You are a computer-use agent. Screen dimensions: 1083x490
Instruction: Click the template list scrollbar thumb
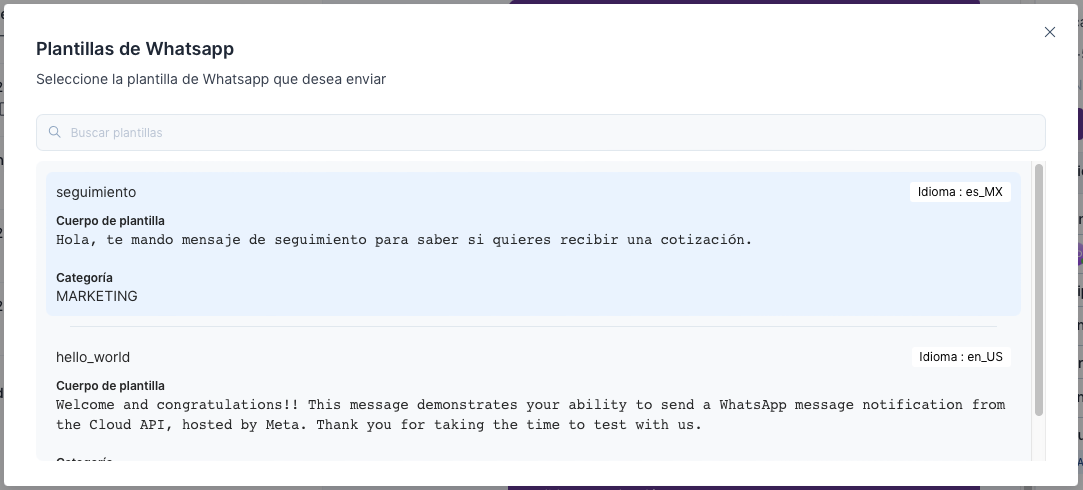coord(1039,290)
